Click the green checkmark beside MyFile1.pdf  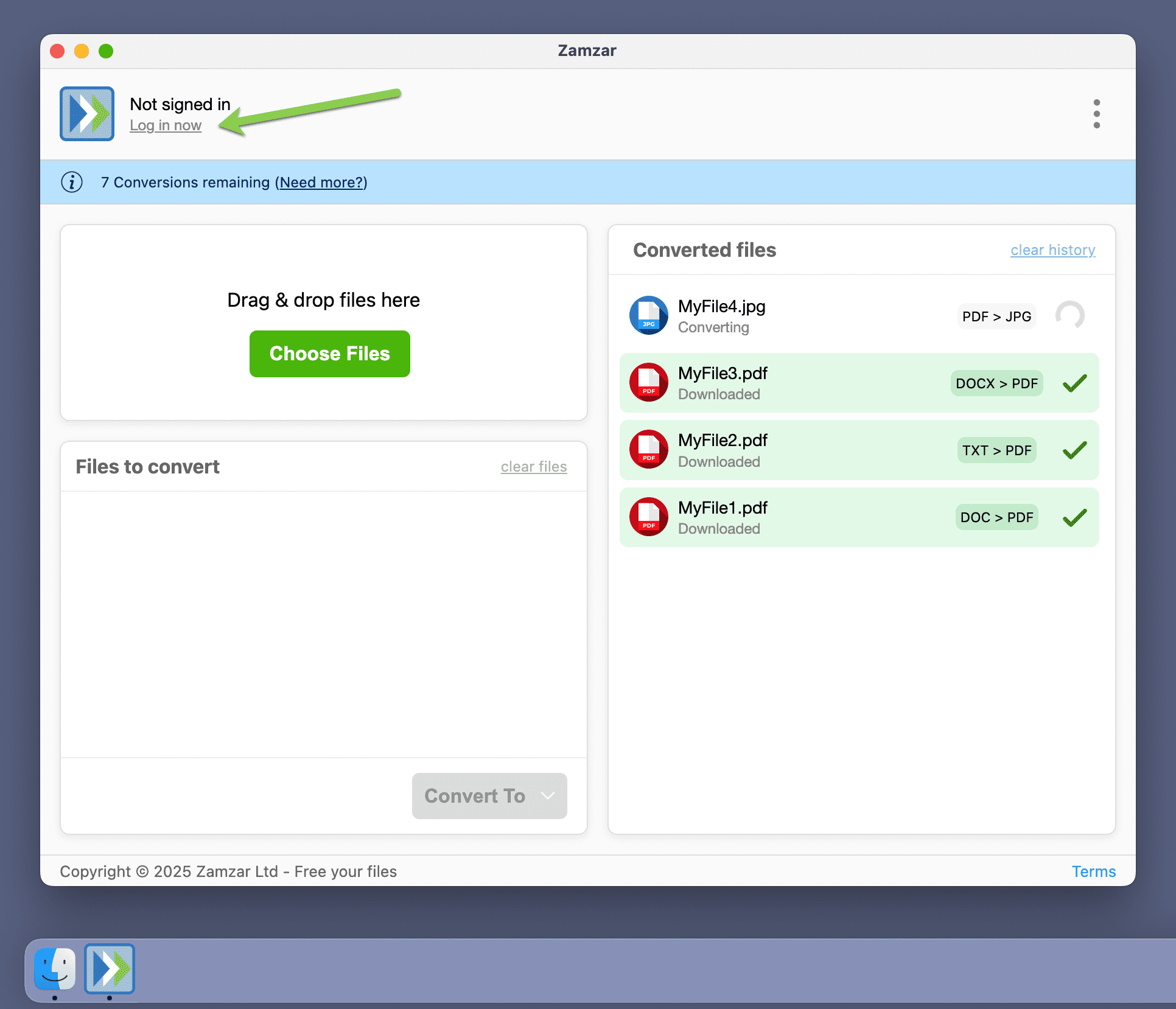[1074, 517]
